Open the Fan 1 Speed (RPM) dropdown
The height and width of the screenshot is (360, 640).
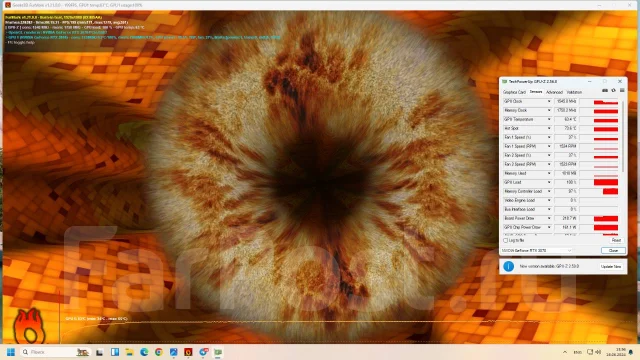[x=549, y=146]
